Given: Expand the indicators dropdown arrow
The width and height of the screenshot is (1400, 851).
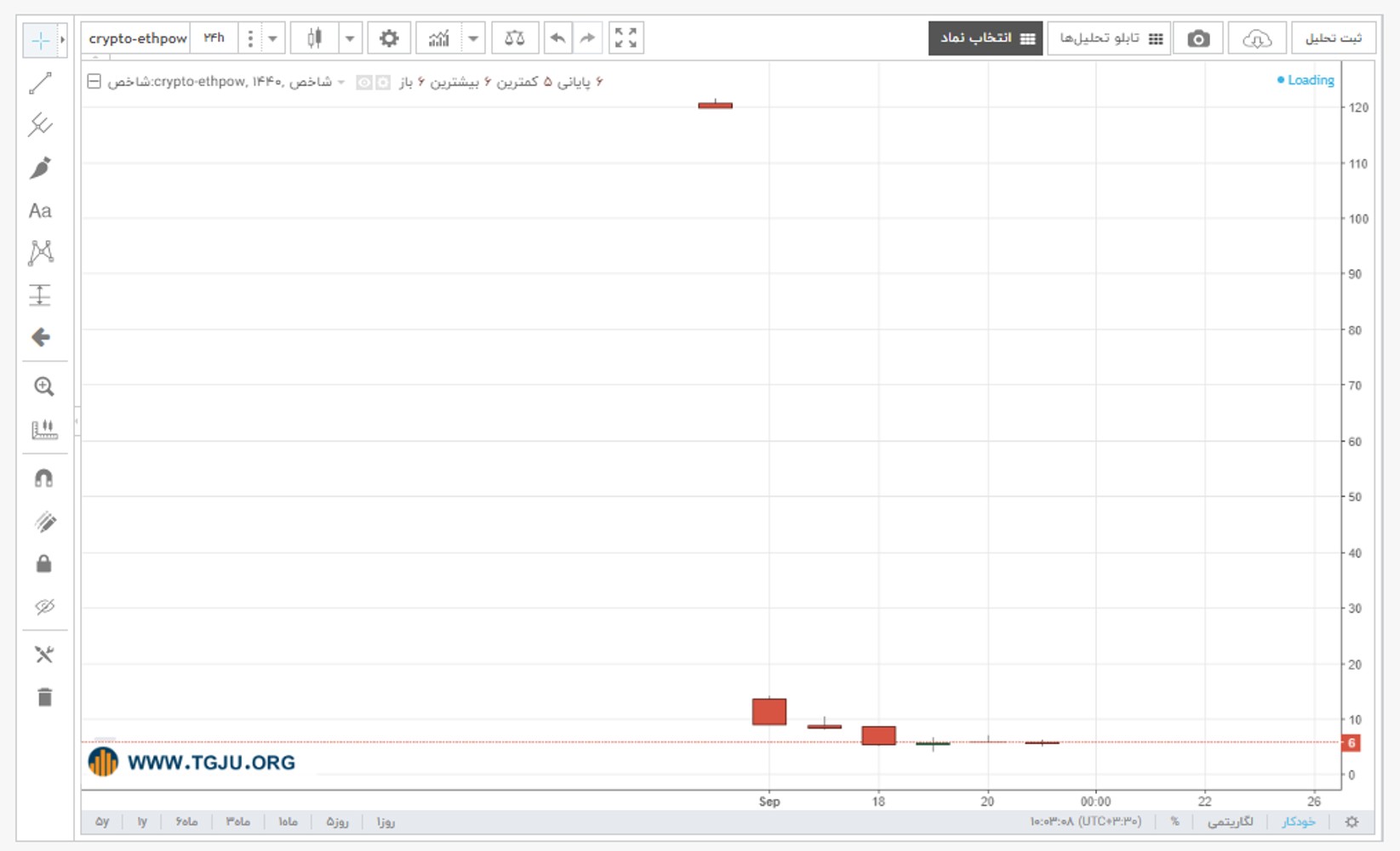Looking at the screenshot, I should point(473,38).
